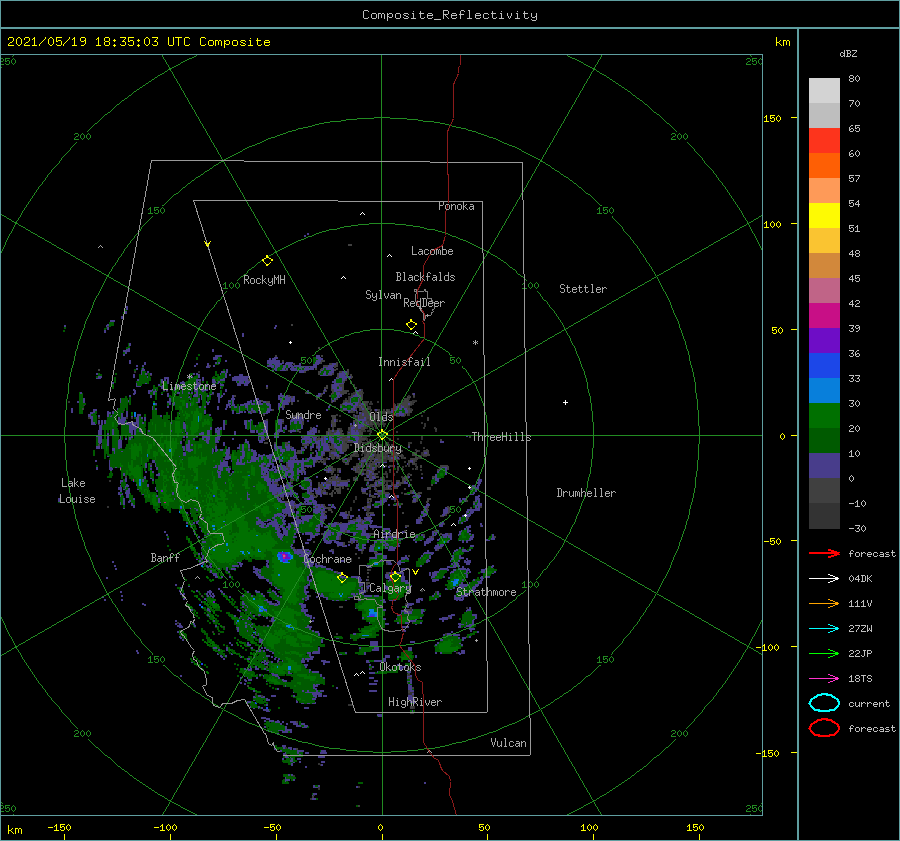The height and width of the screenshot is (841, 900).
Task: Click the Lacombe city label
Action: click(432, 251)
